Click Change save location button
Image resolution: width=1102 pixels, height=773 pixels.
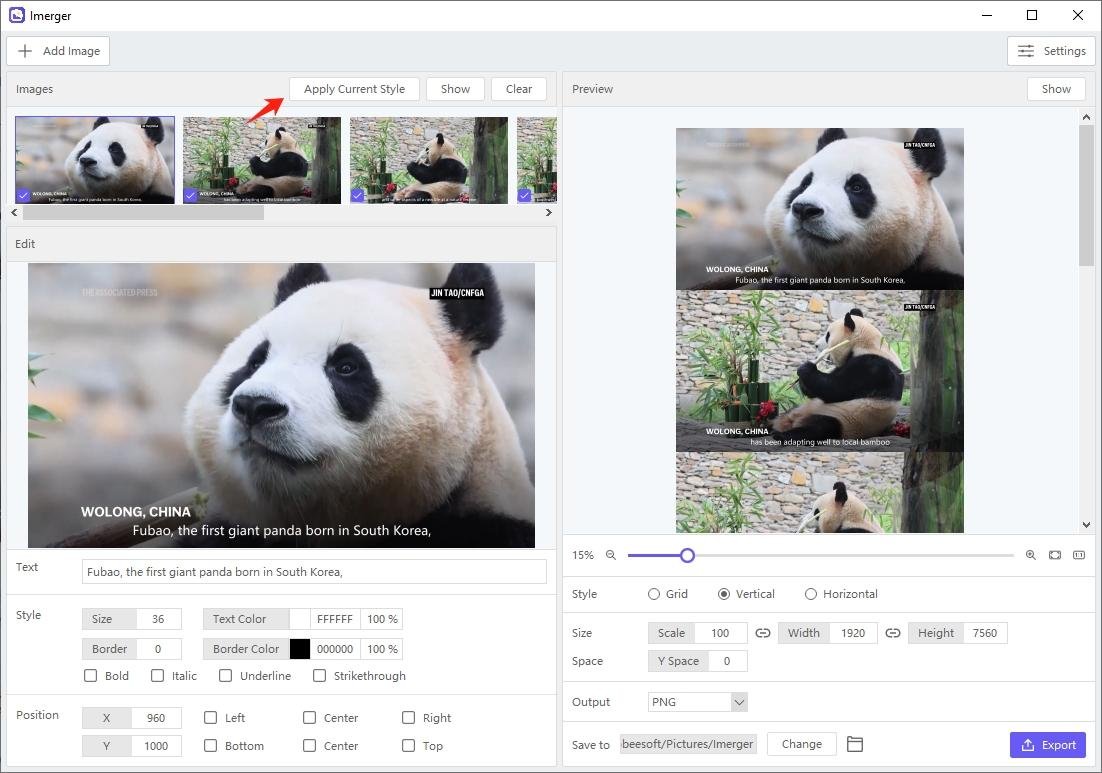click(802, 744)
